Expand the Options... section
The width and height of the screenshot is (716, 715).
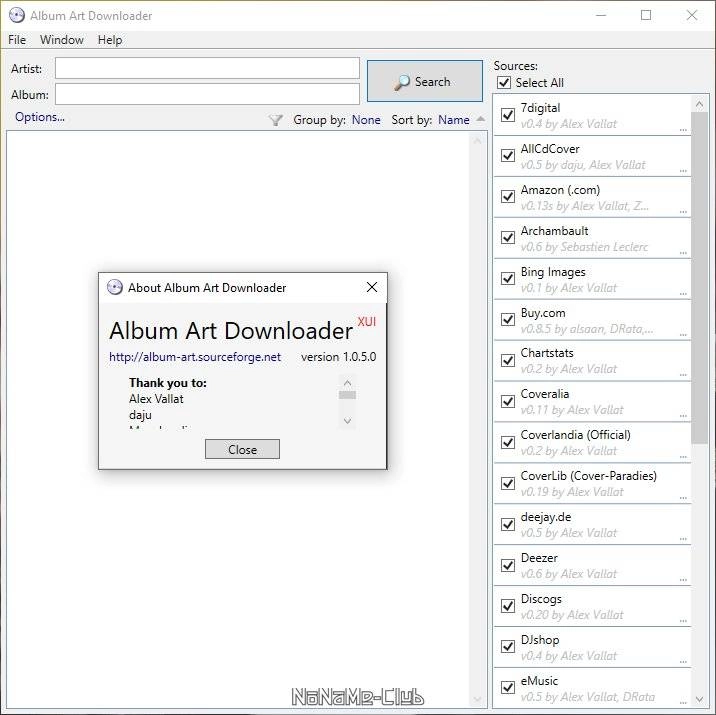[40, 117]
